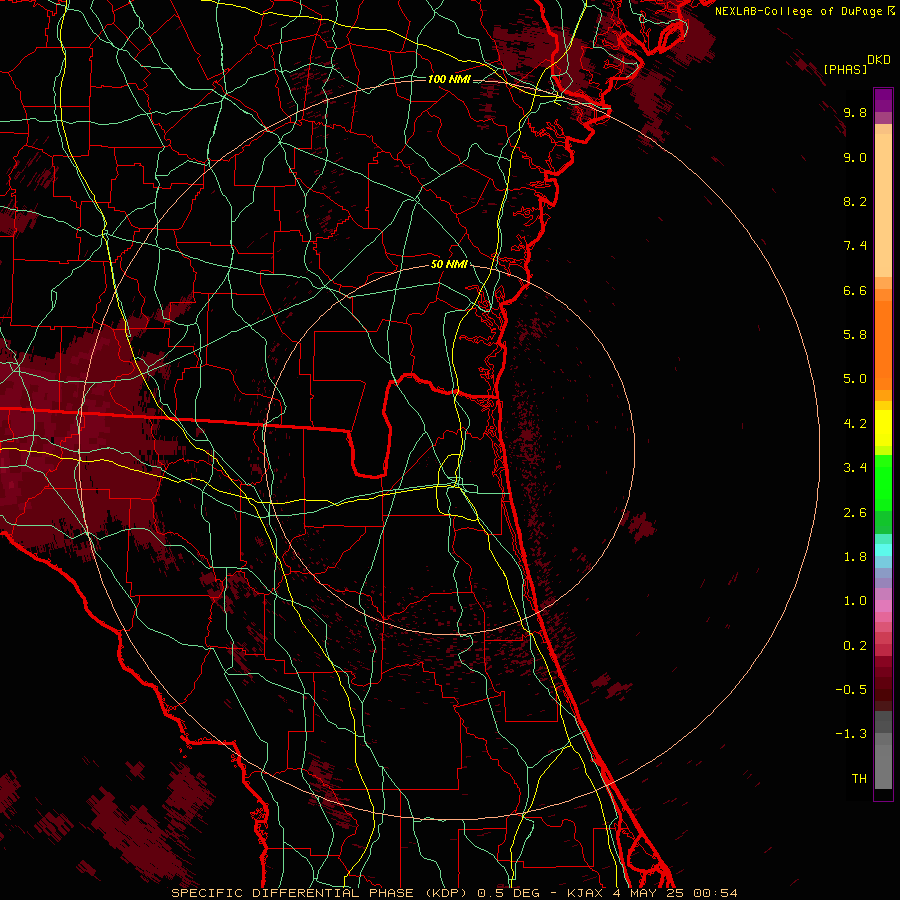Viewport: 900px width, 900px height.
Task: Select the 3.4 legend value
Action: [855, 468]
